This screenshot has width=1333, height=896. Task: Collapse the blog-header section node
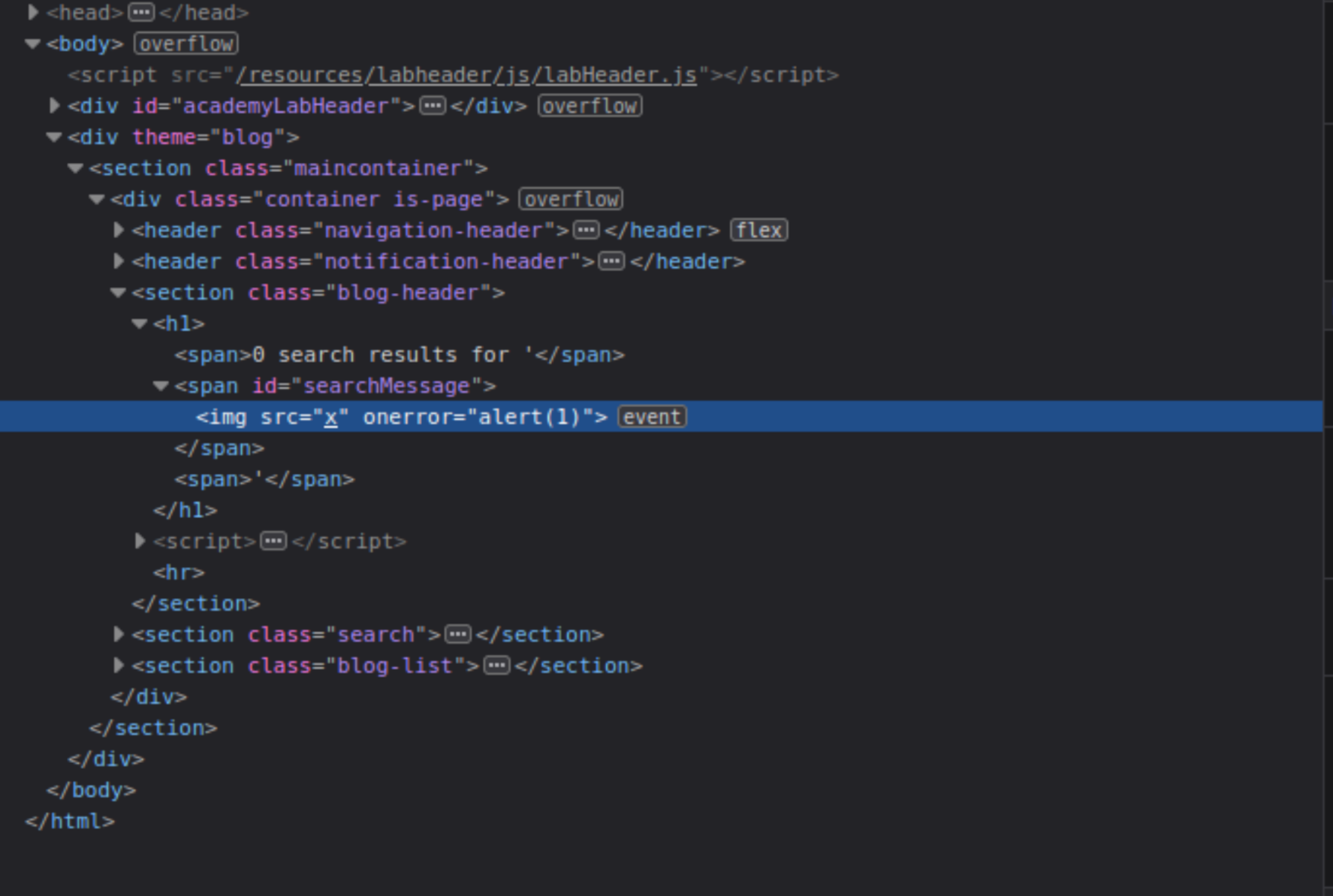pyautogui.click(x=118, y=292)
